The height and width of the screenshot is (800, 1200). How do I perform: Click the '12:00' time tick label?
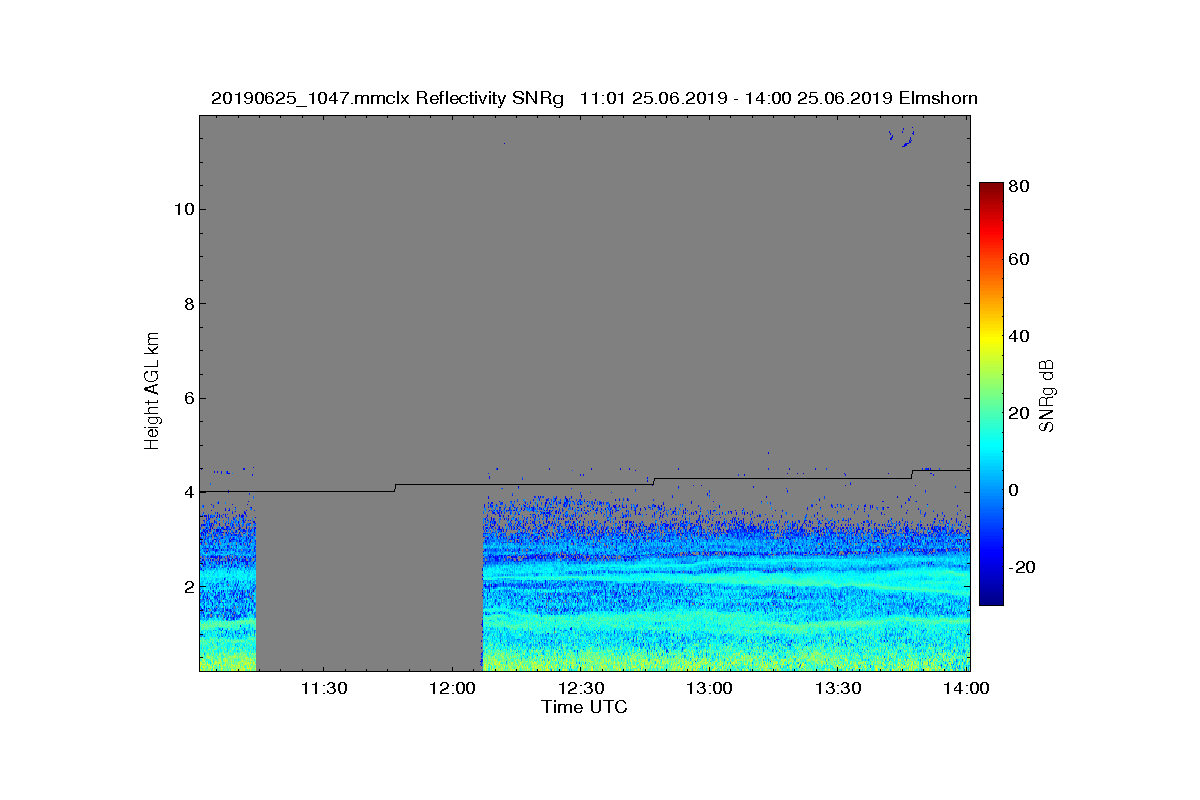point(452,688)
